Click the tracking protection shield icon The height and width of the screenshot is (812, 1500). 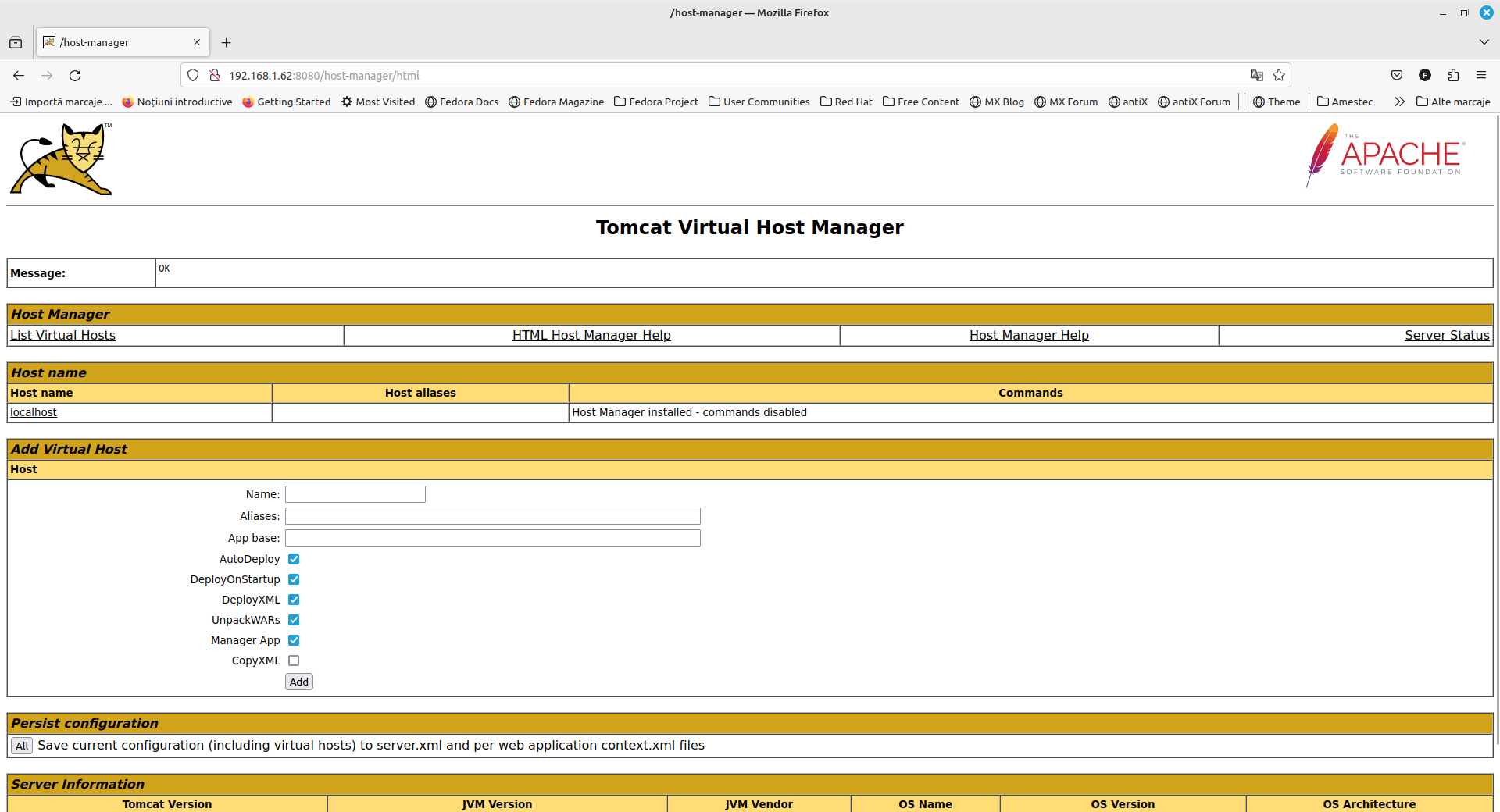pyautogui.click(x=193, y=76)
